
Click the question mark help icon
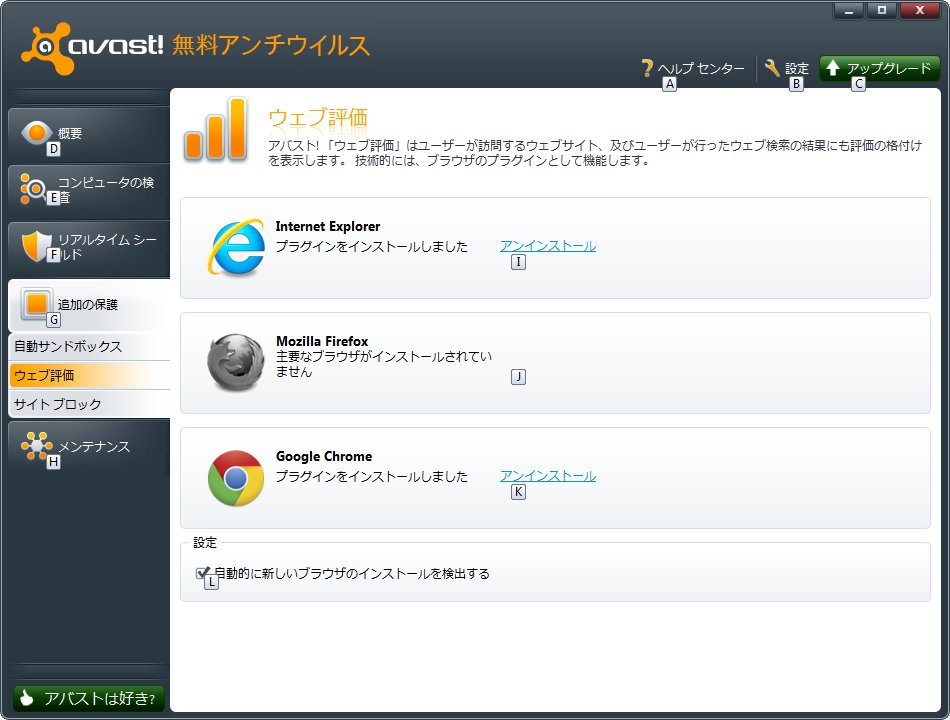[x=647, y=68]
